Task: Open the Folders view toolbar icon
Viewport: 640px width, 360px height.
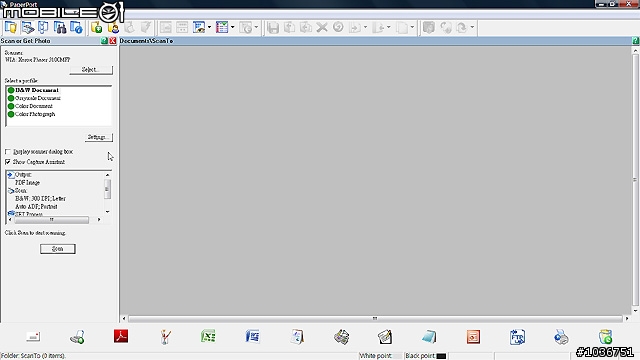Action: [x=11, y=28]
